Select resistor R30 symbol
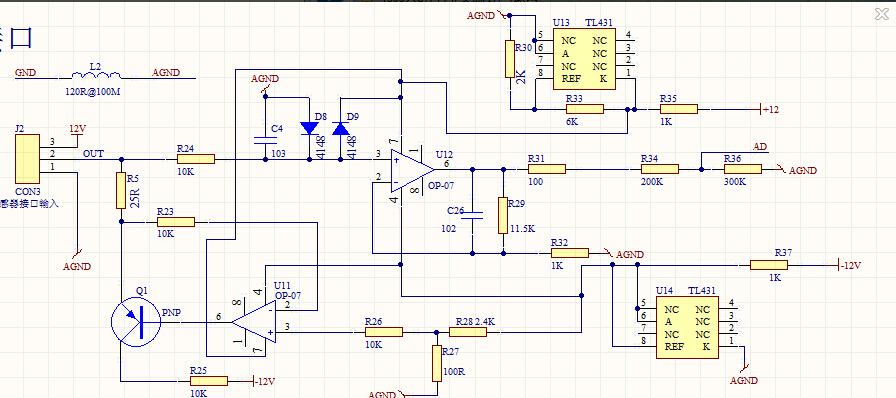896x398 pixels. point(510,58)
